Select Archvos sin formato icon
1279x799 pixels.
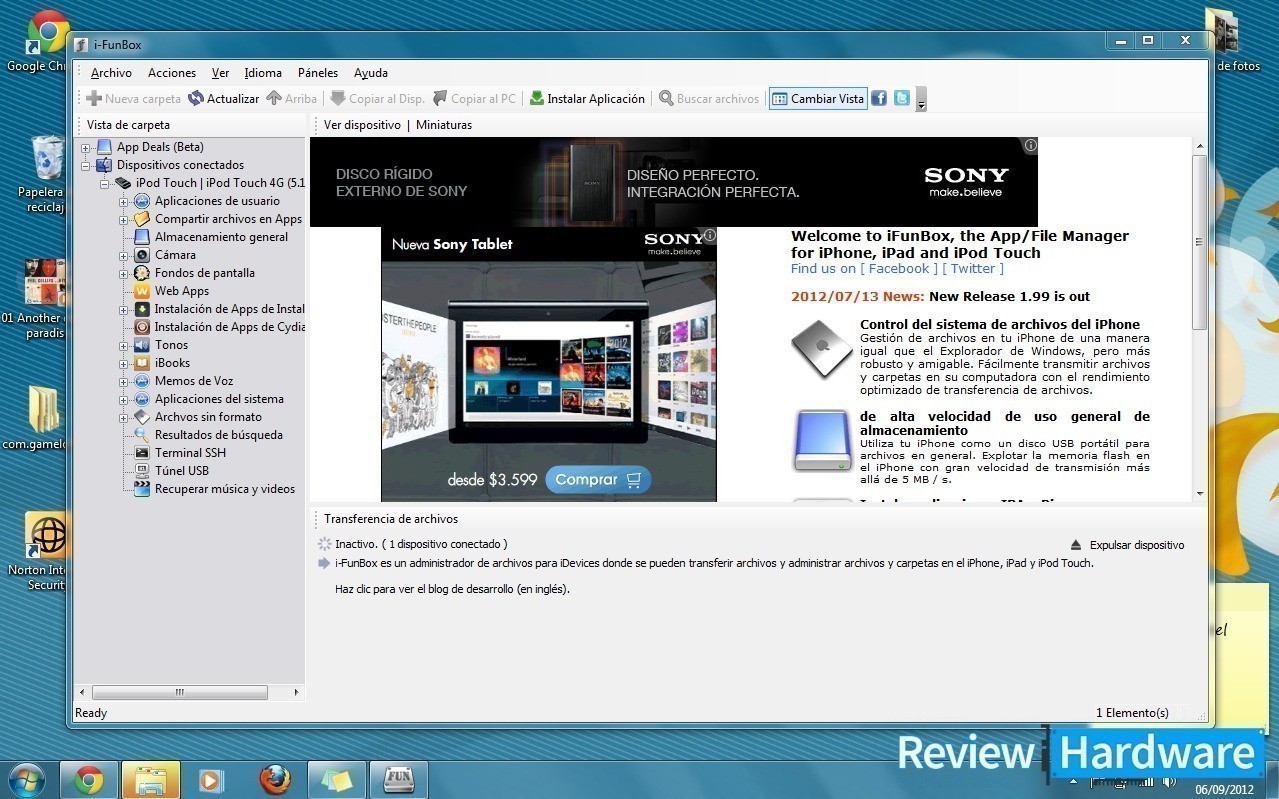142,417
